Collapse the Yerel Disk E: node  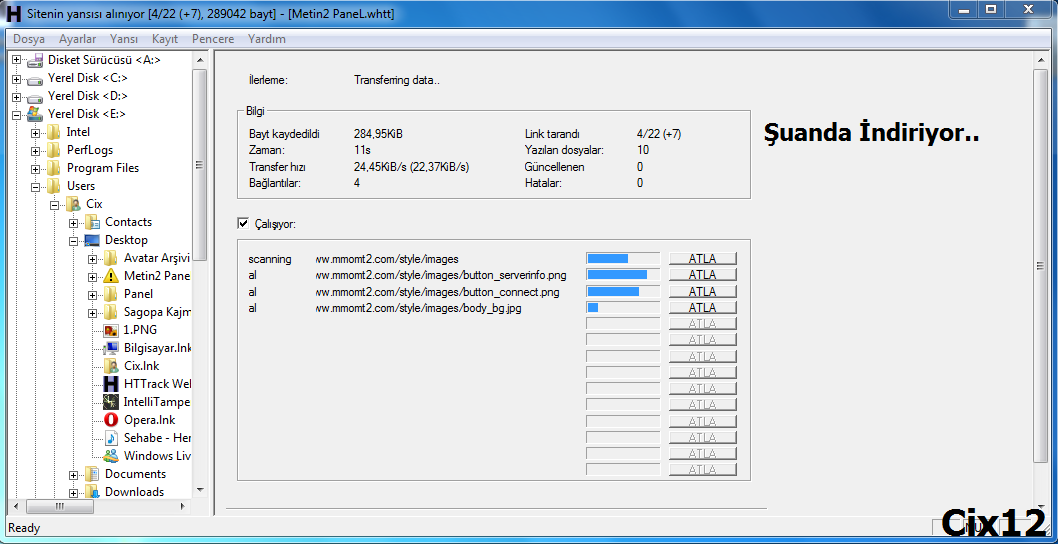(x=17, y=115)
